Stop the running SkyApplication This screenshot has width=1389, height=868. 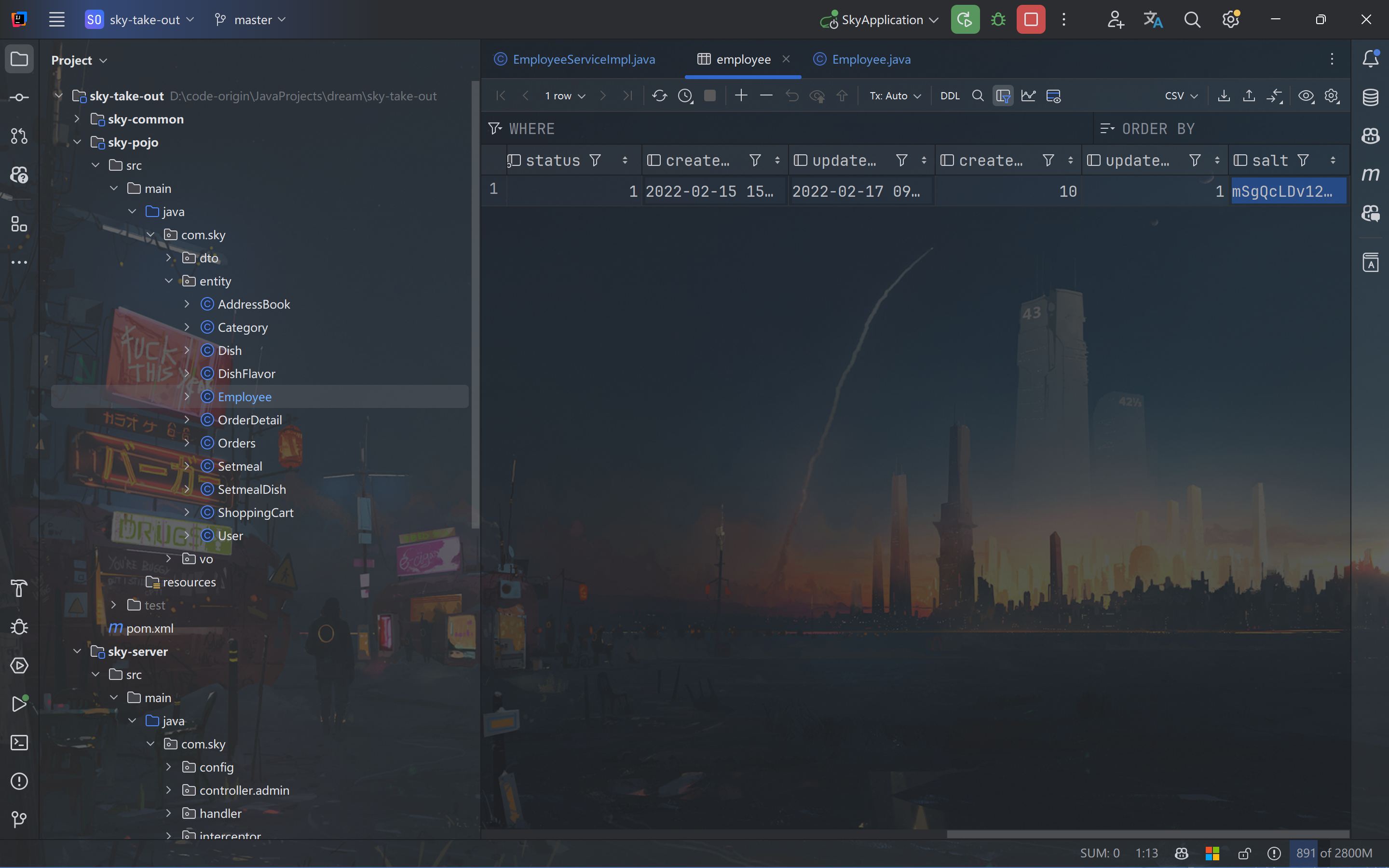click(1030, 19)
